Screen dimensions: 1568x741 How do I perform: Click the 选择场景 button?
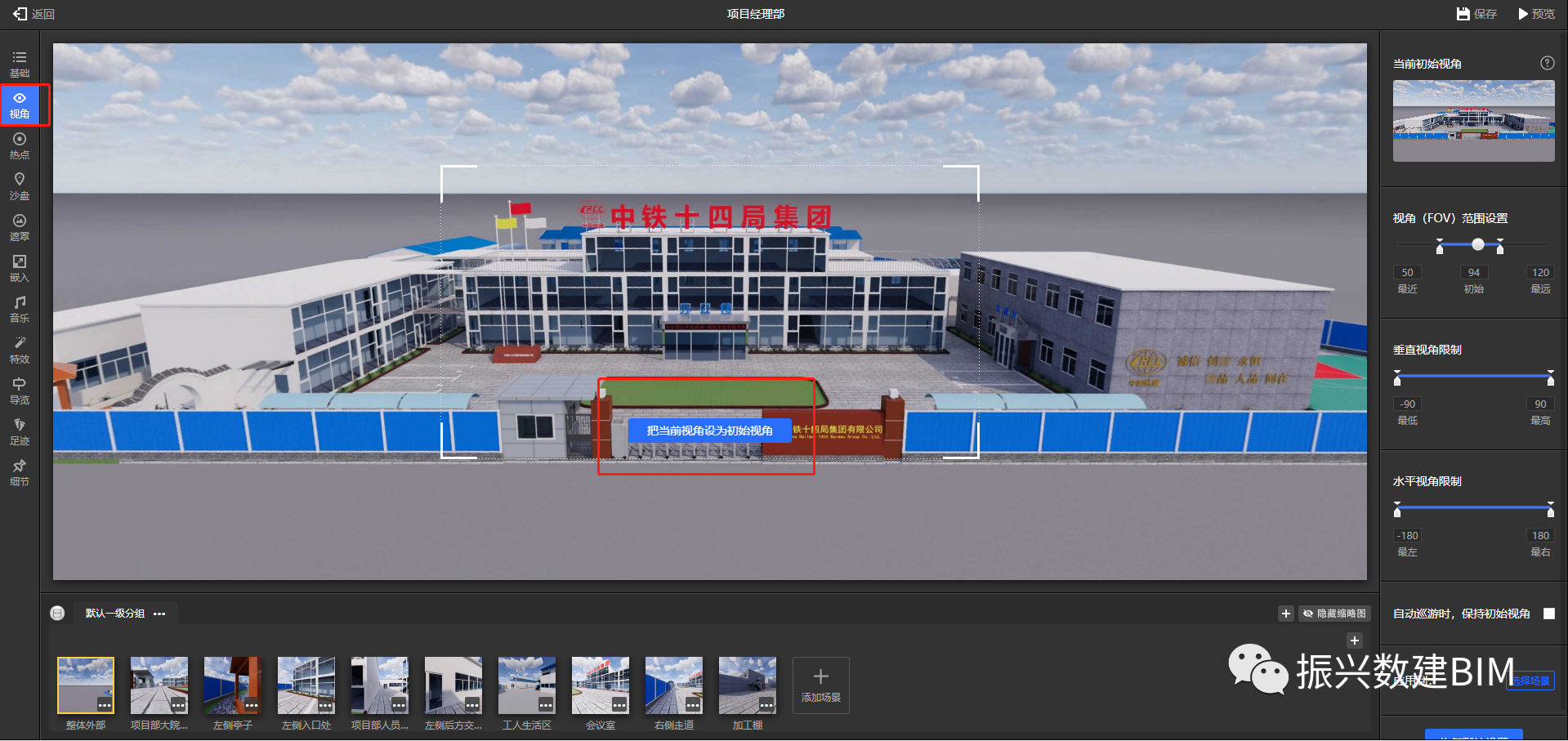(1530, 681)
